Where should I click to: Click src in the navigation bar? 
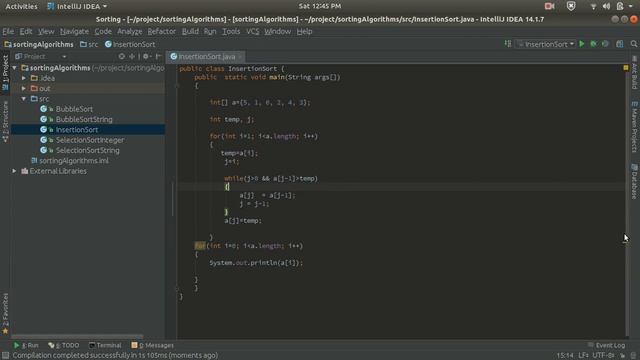tap(89, 44)
